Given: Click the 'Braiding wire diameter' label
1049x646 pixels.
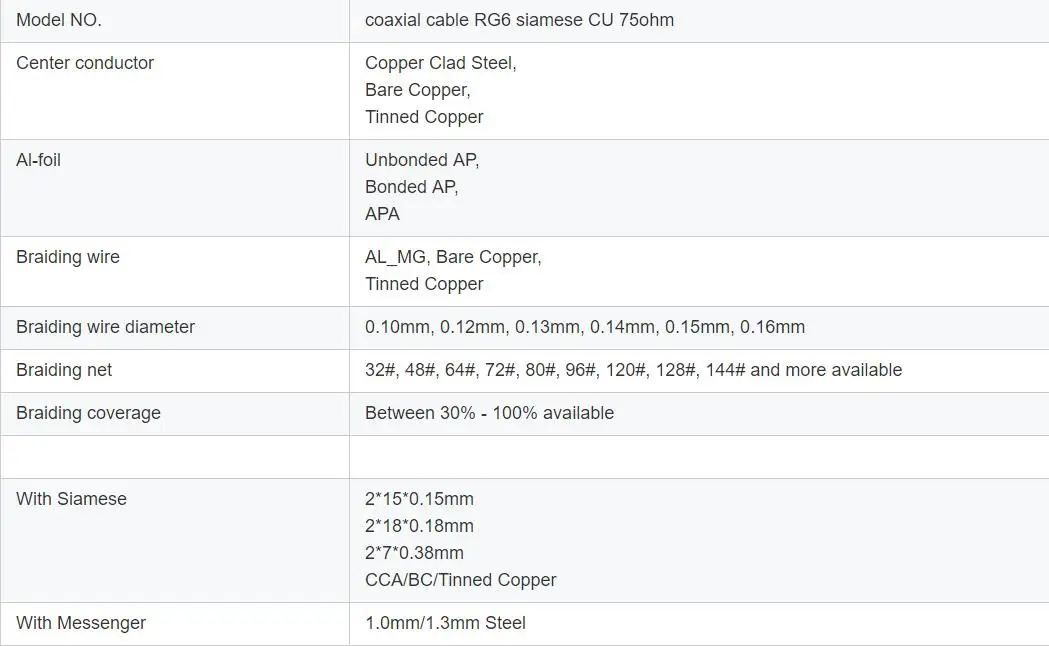Looking at the screenshot, I should tap(105, 327).
